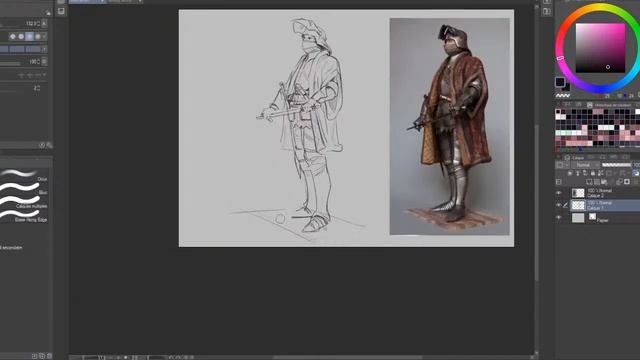The width and height of the screenshot is (640, 360).
Task: Click the New vector layer icon
Action: [x=597, y=182]
